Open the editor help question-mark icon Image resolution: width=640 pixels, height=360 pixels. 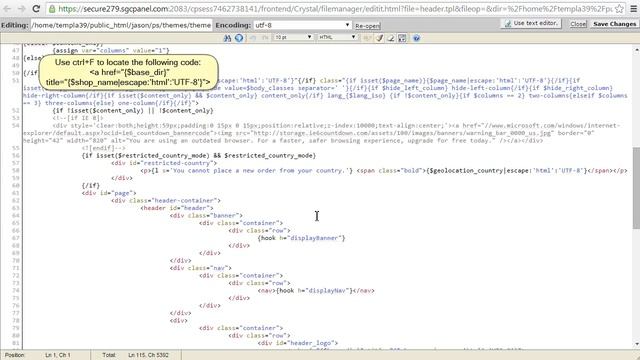click(416, 38)
